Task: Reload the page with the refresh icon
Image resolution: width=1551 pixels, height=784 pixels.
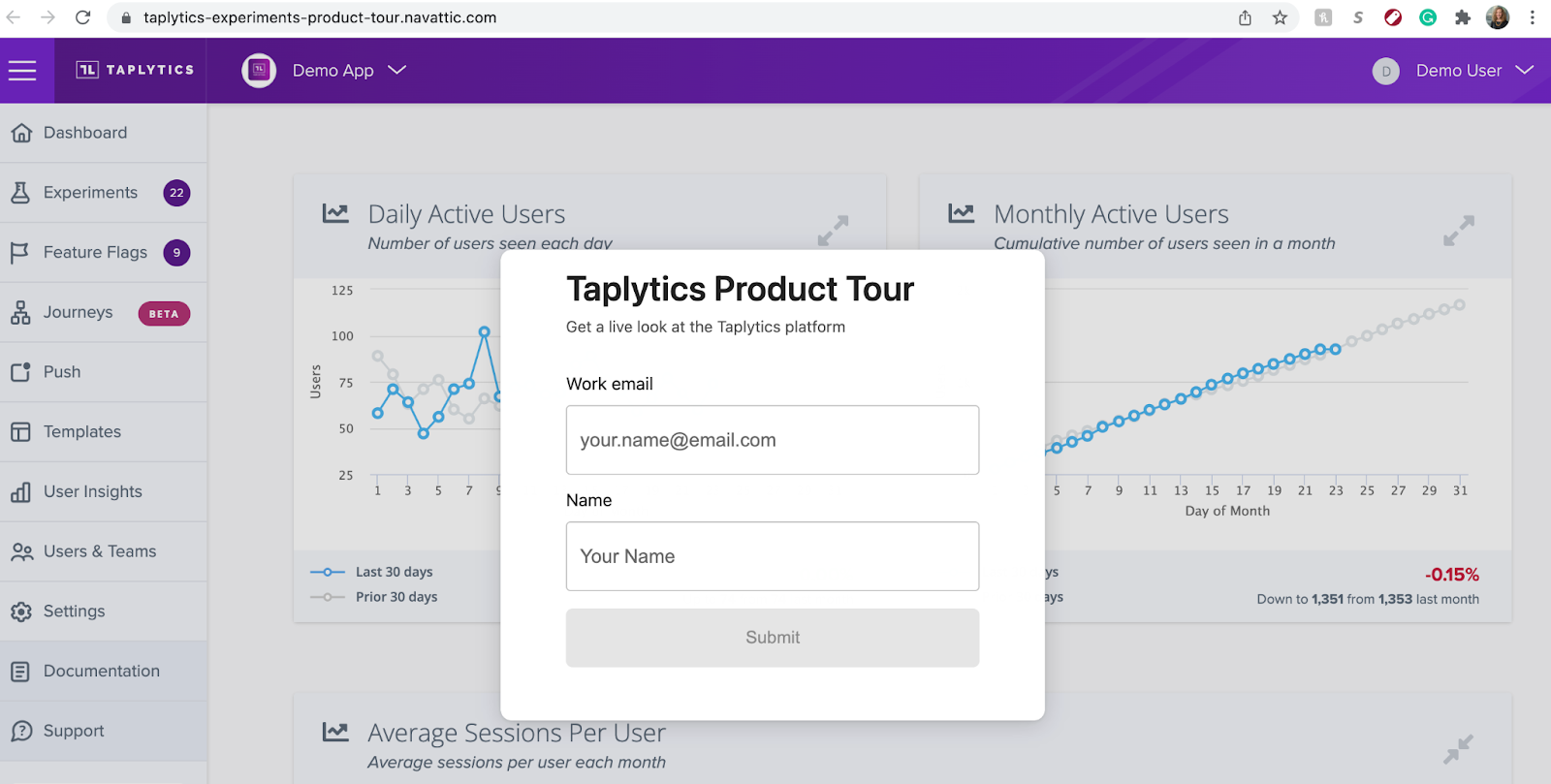Action: pyautogui.click(x=83, y=17)
